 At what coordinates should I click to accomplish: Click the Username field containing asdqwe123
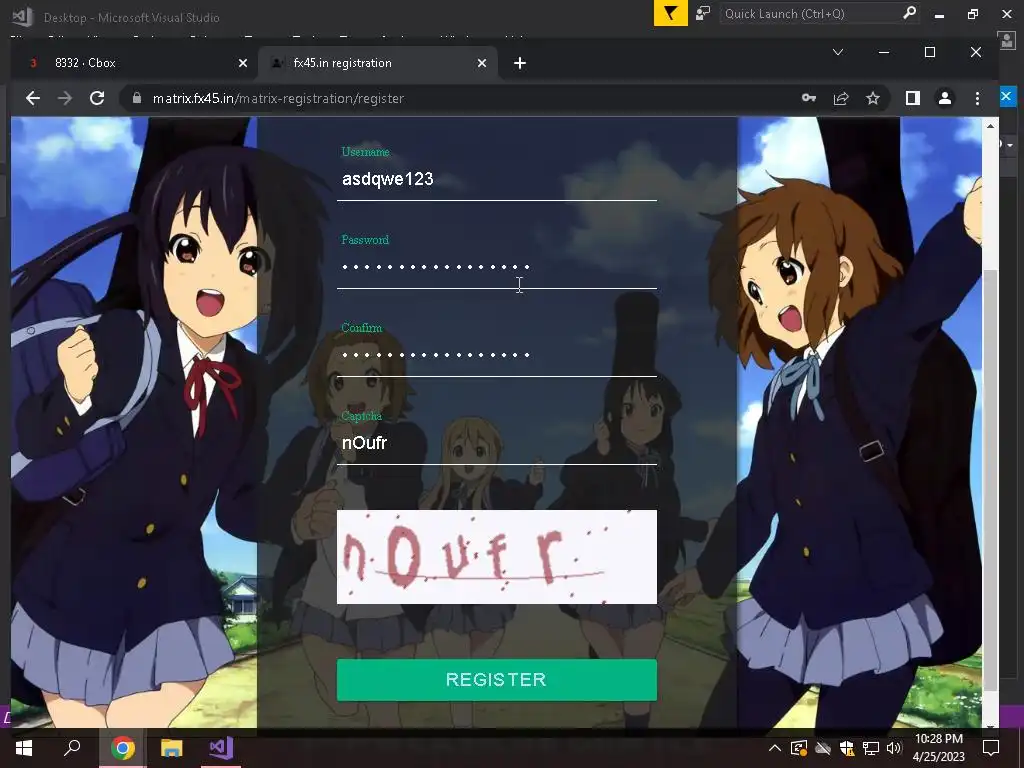[496, 179]
